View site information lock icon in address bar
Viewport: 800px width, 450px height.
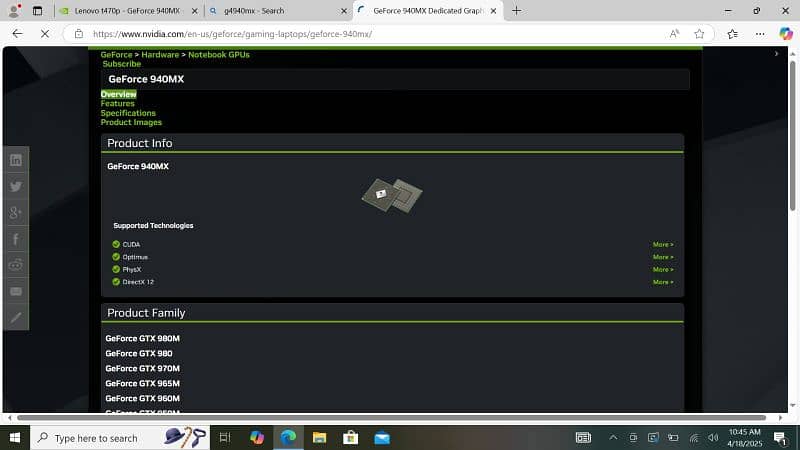(79, 34)
